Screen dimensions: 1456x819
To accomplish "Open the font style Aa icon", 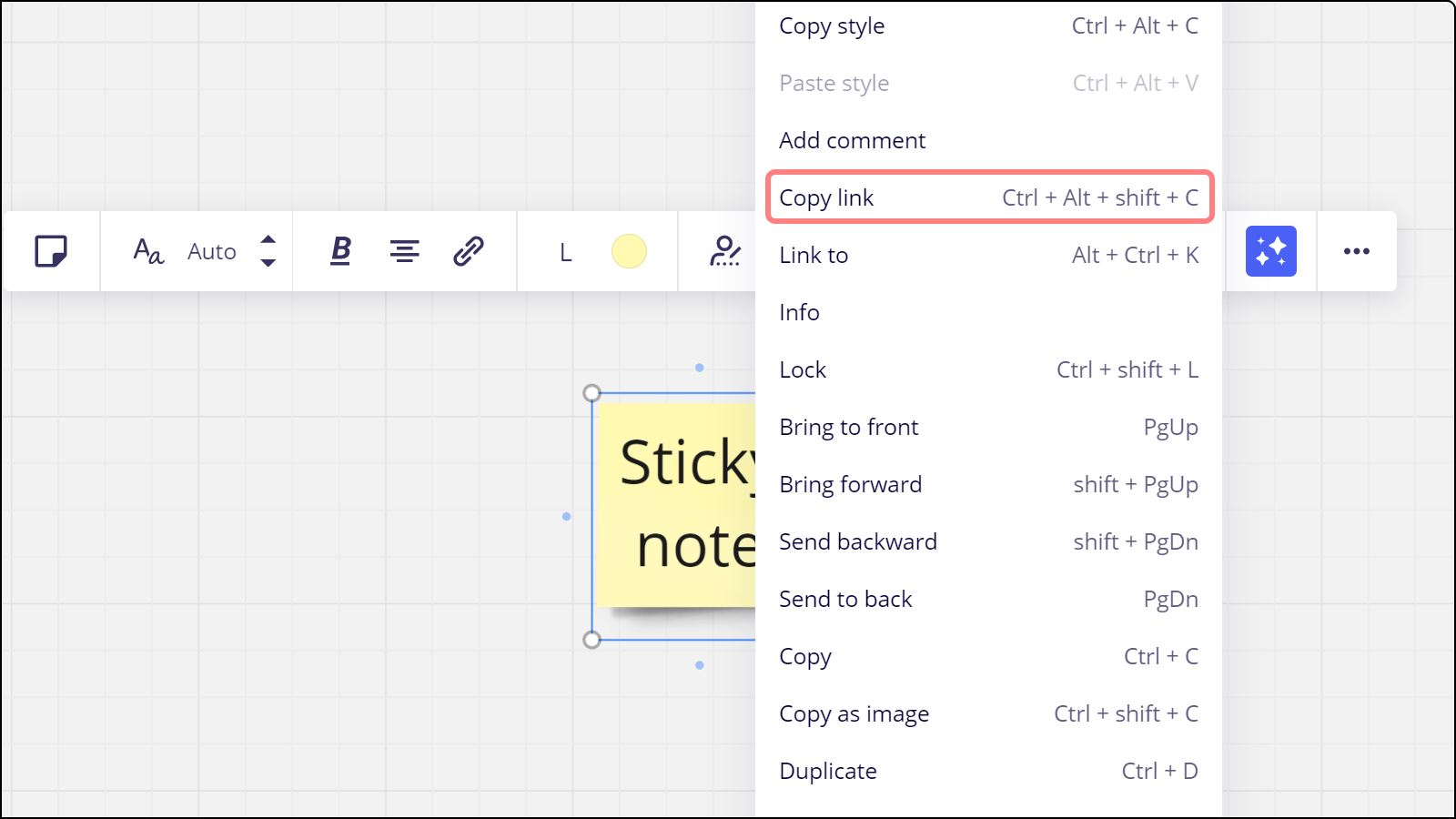I will pos(148,251).
